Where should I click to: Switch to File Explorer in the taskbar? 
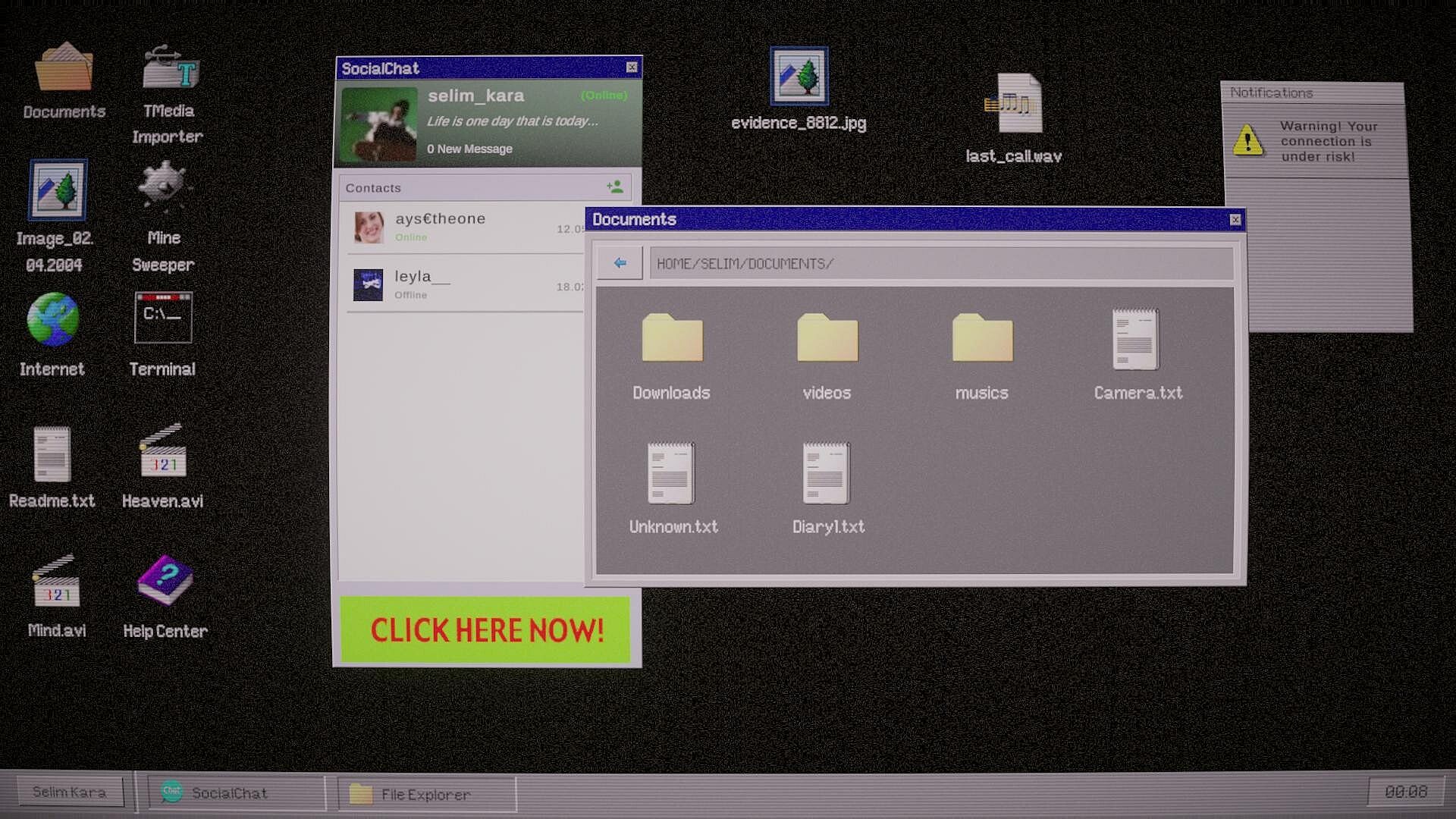[x=425, y=794]
